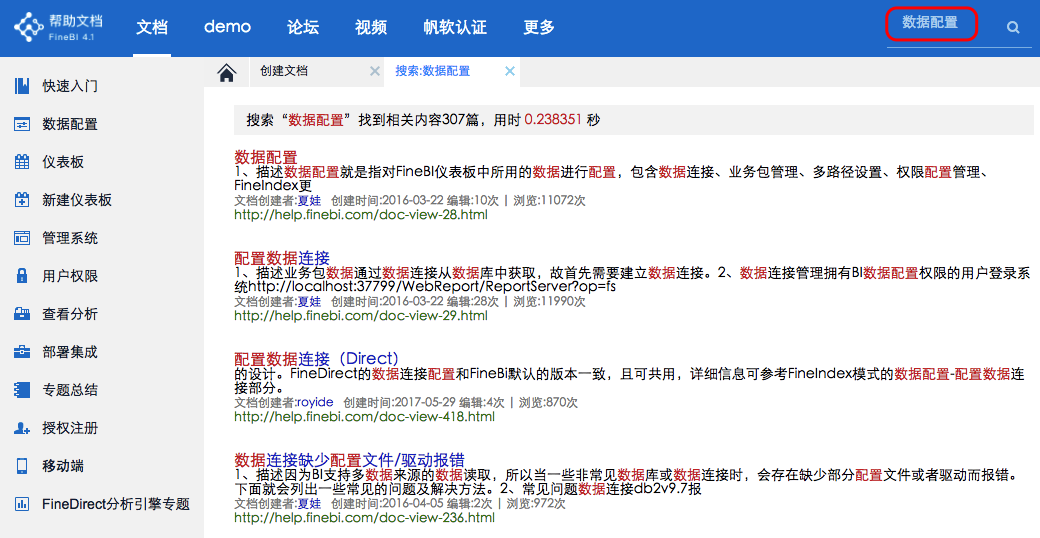Image resolution: width=1040 pixels, height=538 pixels.
Task: Select 快速入门 in the sidebar
Action: click(70, 86)
